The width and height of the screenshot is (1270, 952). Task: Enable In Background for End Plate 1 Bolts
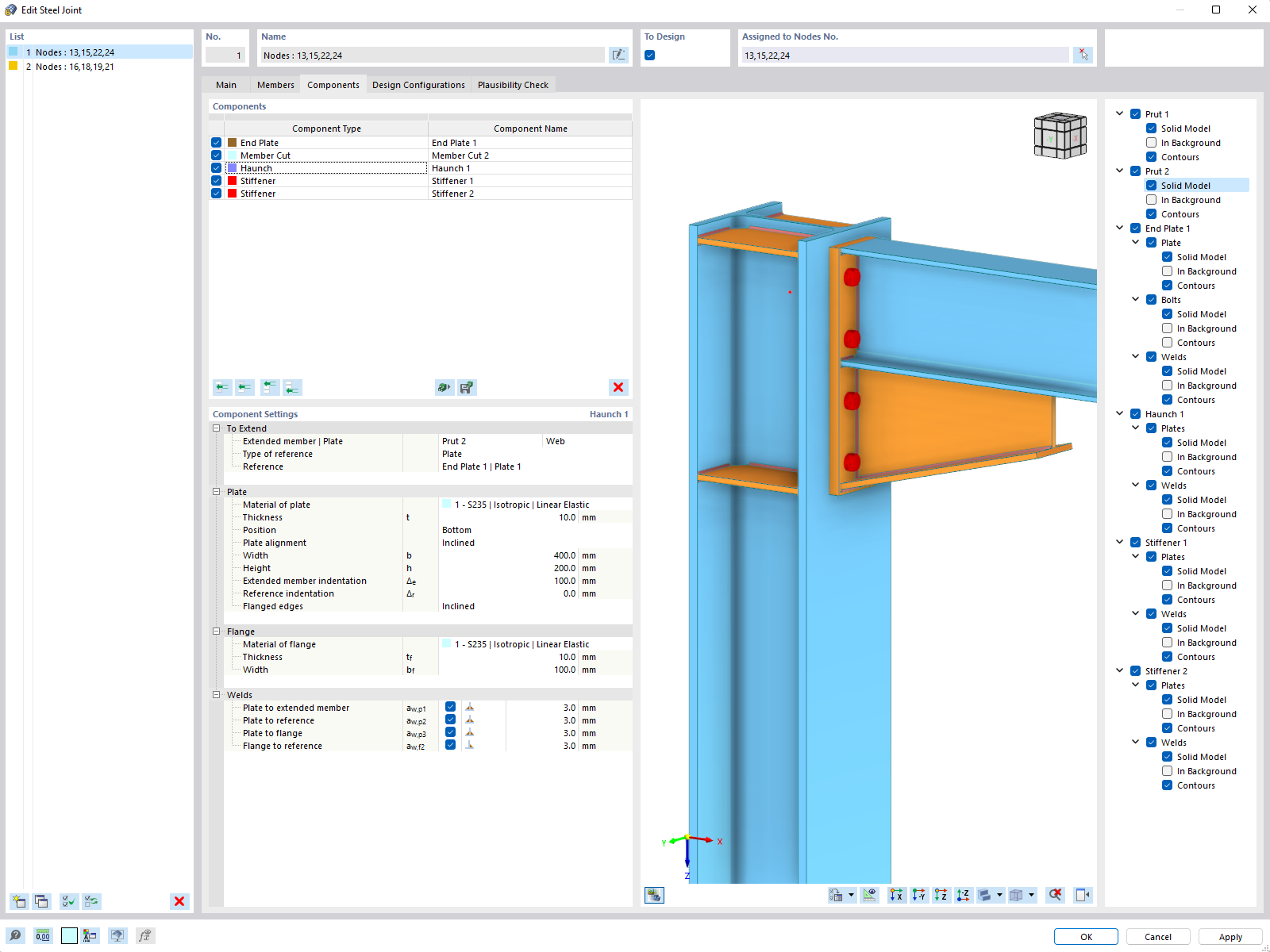1168,328
